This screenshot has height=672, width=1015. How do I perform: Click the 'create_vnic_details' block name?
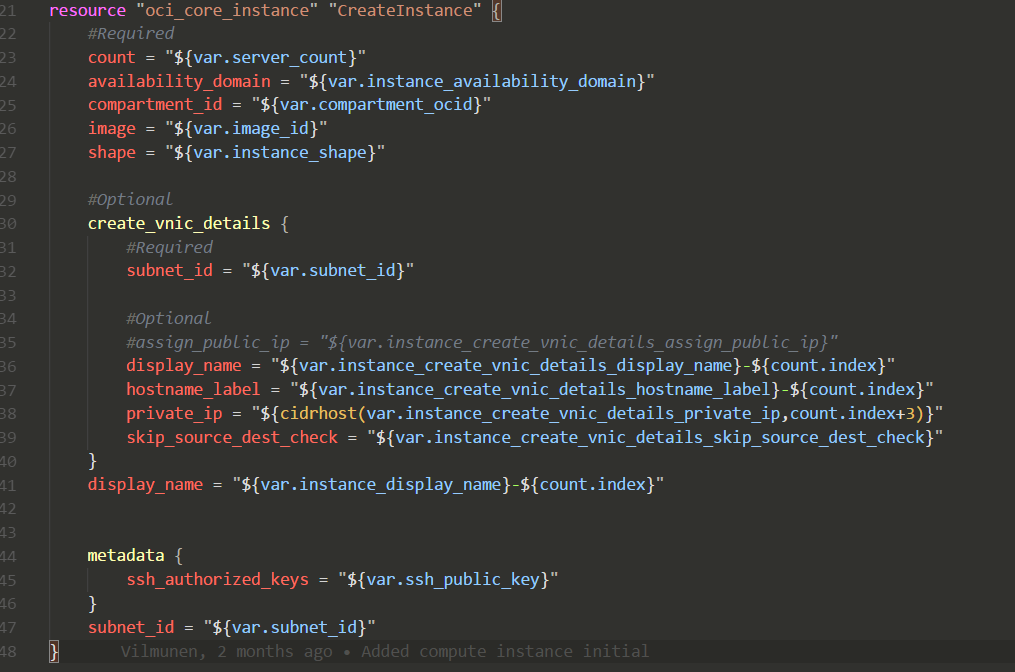(x=179, y=223)
